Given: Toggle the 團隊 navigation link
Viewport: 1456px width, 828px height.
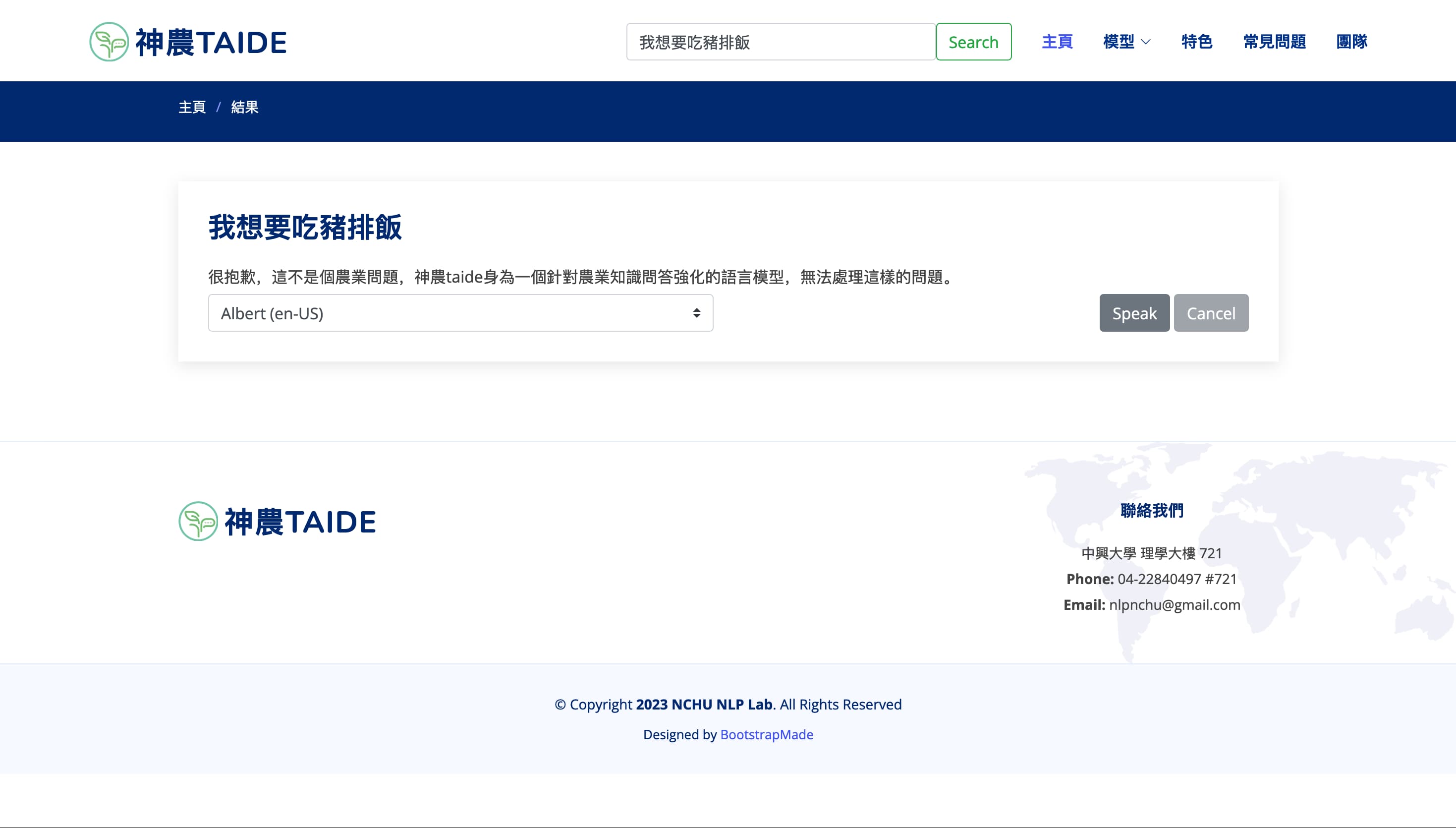Looking at the screenshot, I should click(1351, 41).
